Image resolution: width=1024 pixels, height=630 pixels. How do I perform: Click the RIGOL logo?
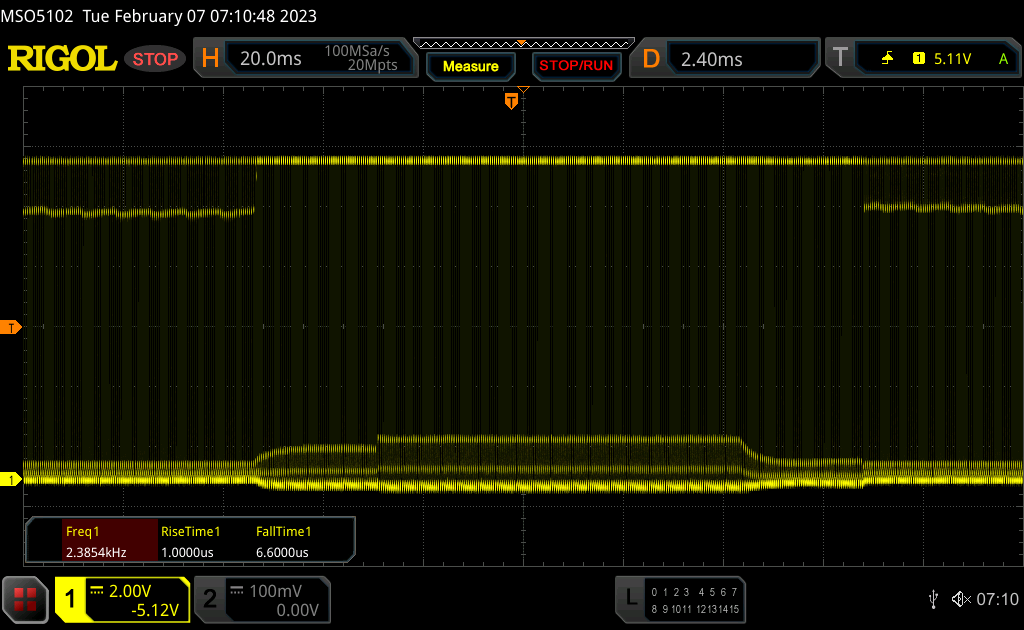click(x=62, y=59)
